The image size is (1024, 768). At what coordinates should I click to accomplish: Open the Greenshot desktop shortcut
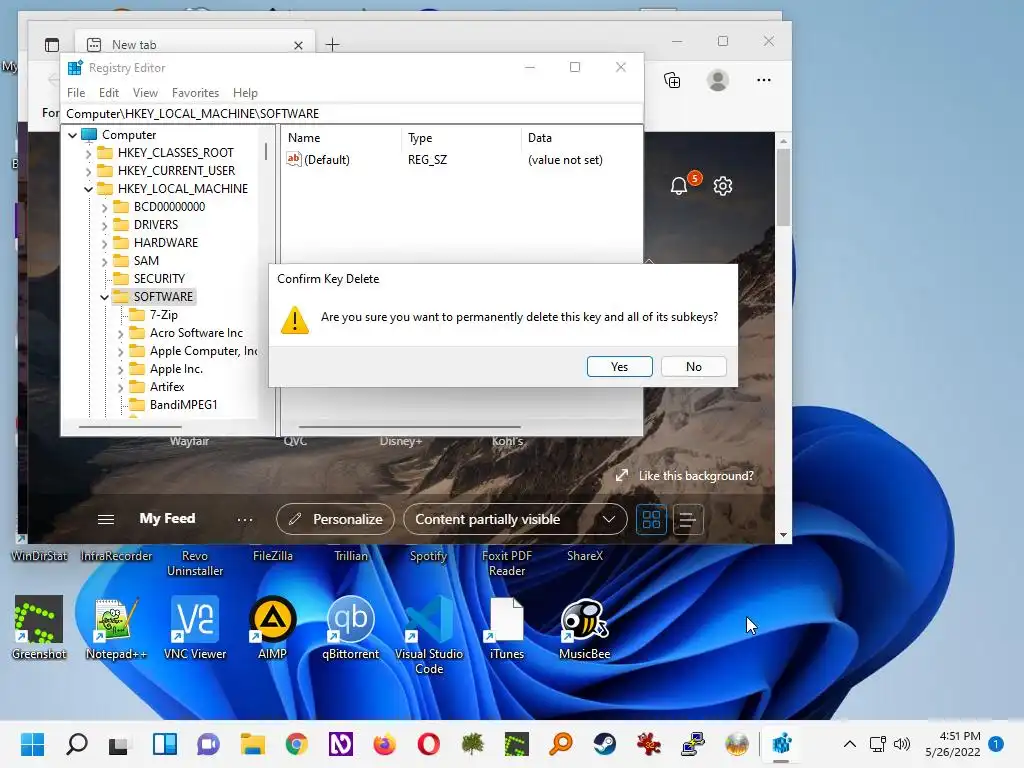point(39,628)
